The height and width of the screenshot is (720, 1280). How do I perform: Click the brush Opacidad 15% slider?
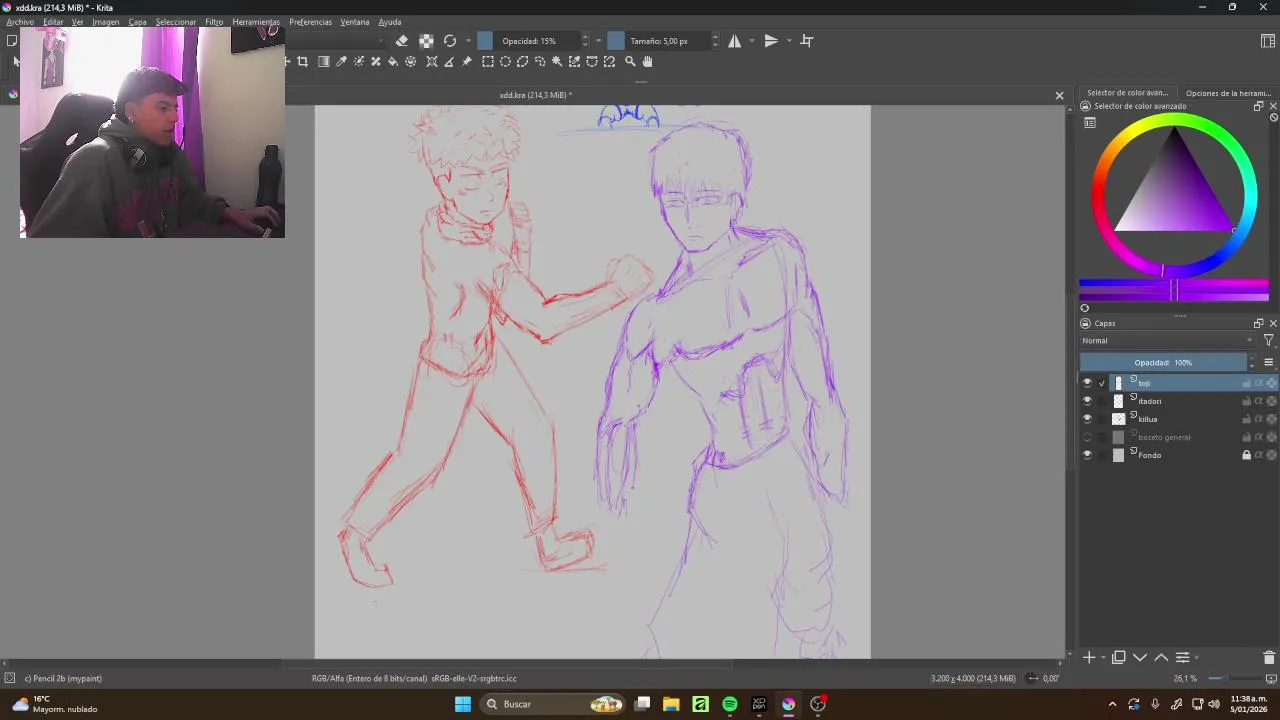click(529, 41)
